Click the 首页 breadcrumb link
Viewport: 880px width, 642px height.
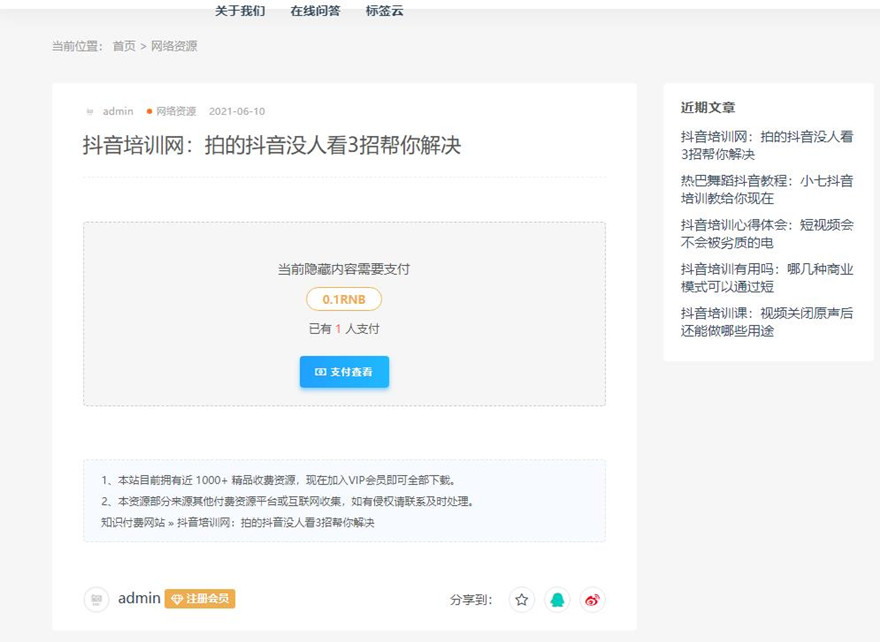[124, 46]
